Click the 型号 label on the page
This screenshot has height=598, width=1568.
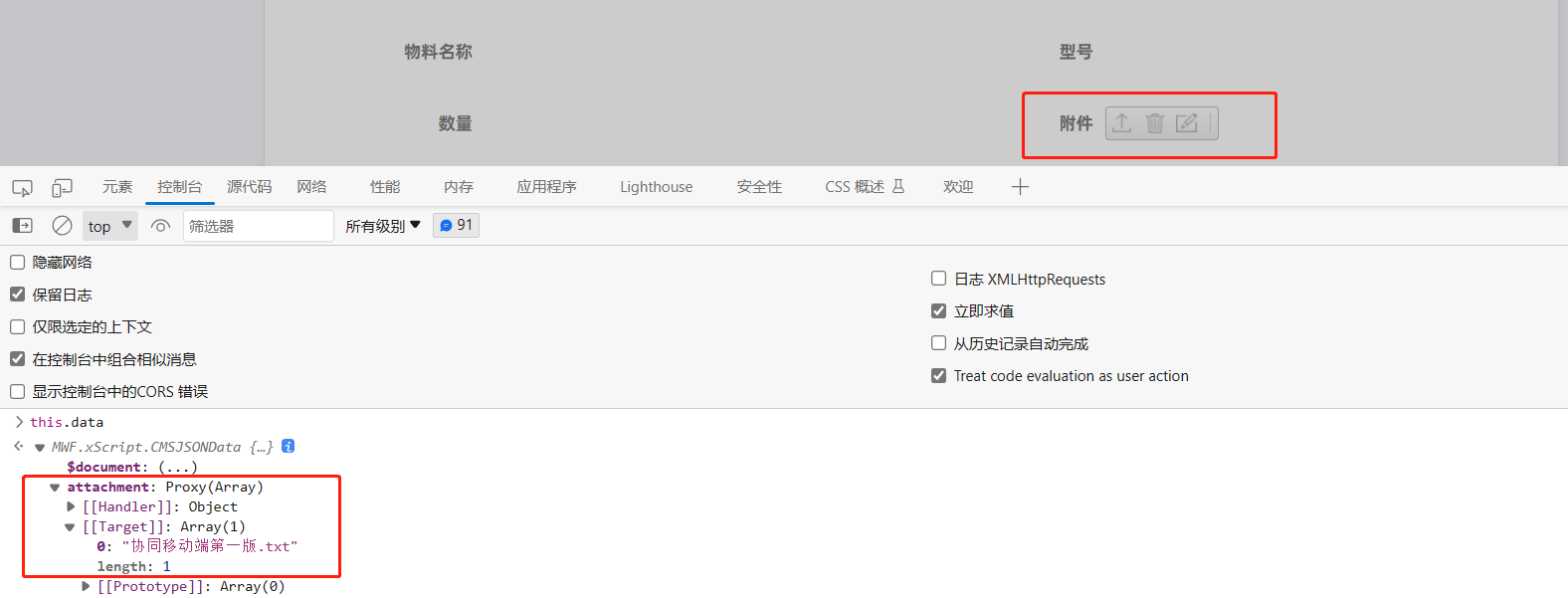coord(1076,52)
